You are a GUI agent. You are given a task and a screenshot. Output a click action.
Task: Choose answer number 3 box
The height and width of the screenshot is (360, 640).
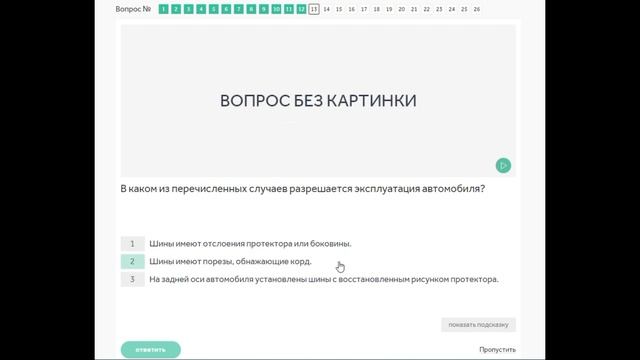point(133,280)
